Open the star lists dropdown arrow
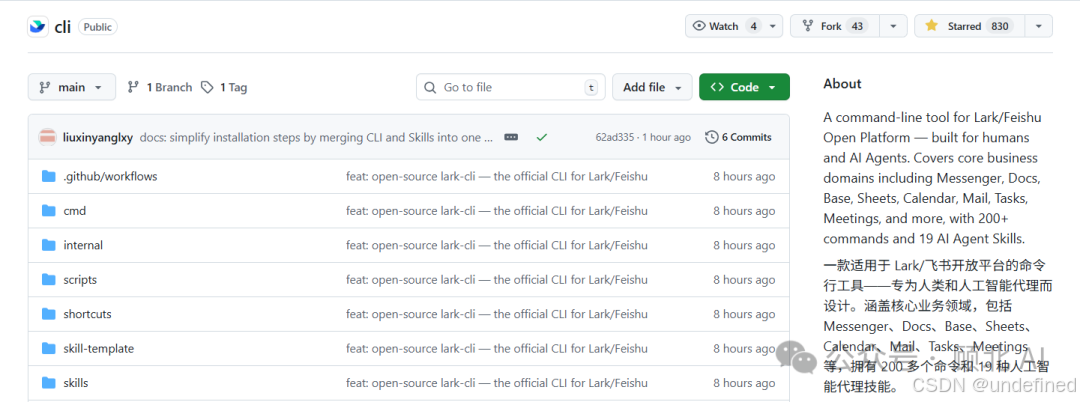The width and height of the screenshot is (1080, 402). [x=1038, y=26]
